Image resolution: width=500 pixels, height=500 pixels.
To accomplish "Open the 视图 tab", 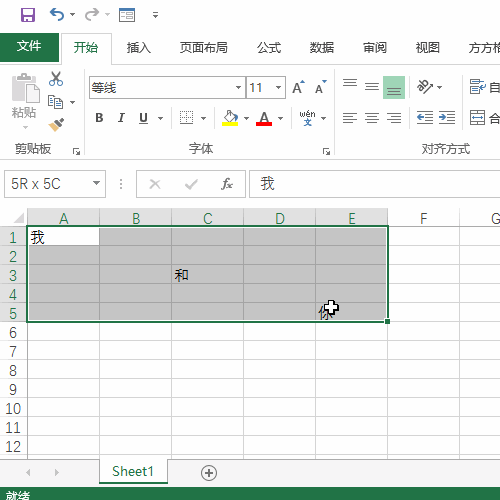I will (428, 48).
